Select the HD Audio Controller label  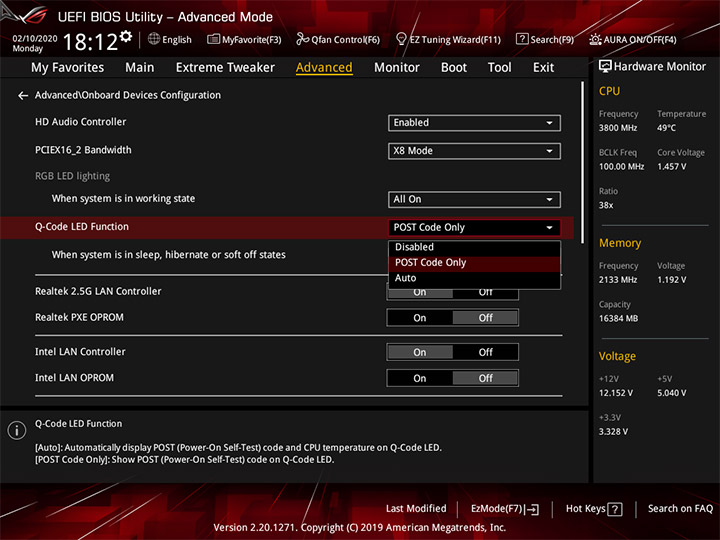(80, 122)
